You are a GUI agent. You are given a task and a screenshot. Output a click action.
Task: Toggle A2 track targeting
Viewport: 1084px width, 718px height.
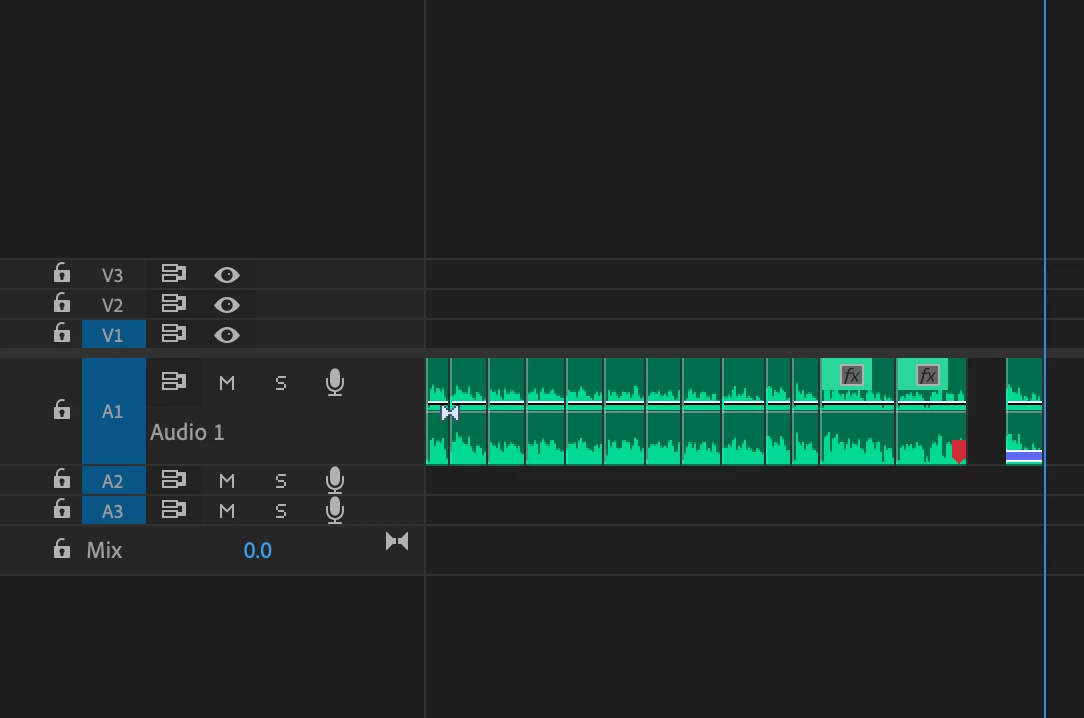point(113,481)
